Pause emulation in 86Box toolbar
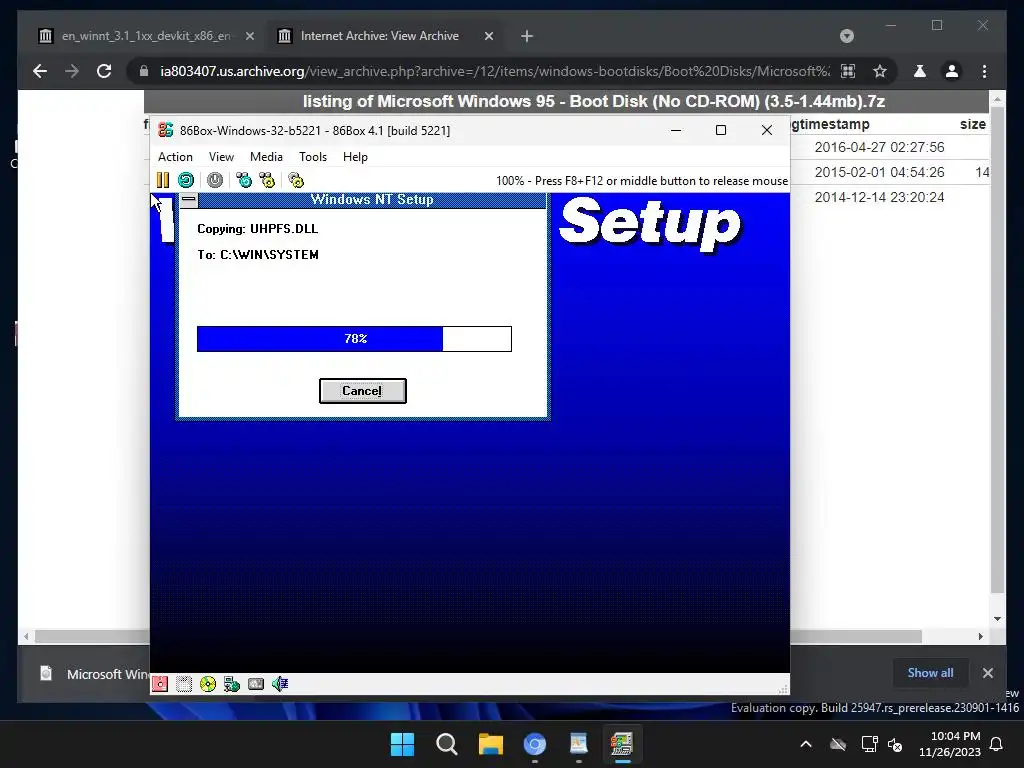1024x768 pixels. [163, 180]
